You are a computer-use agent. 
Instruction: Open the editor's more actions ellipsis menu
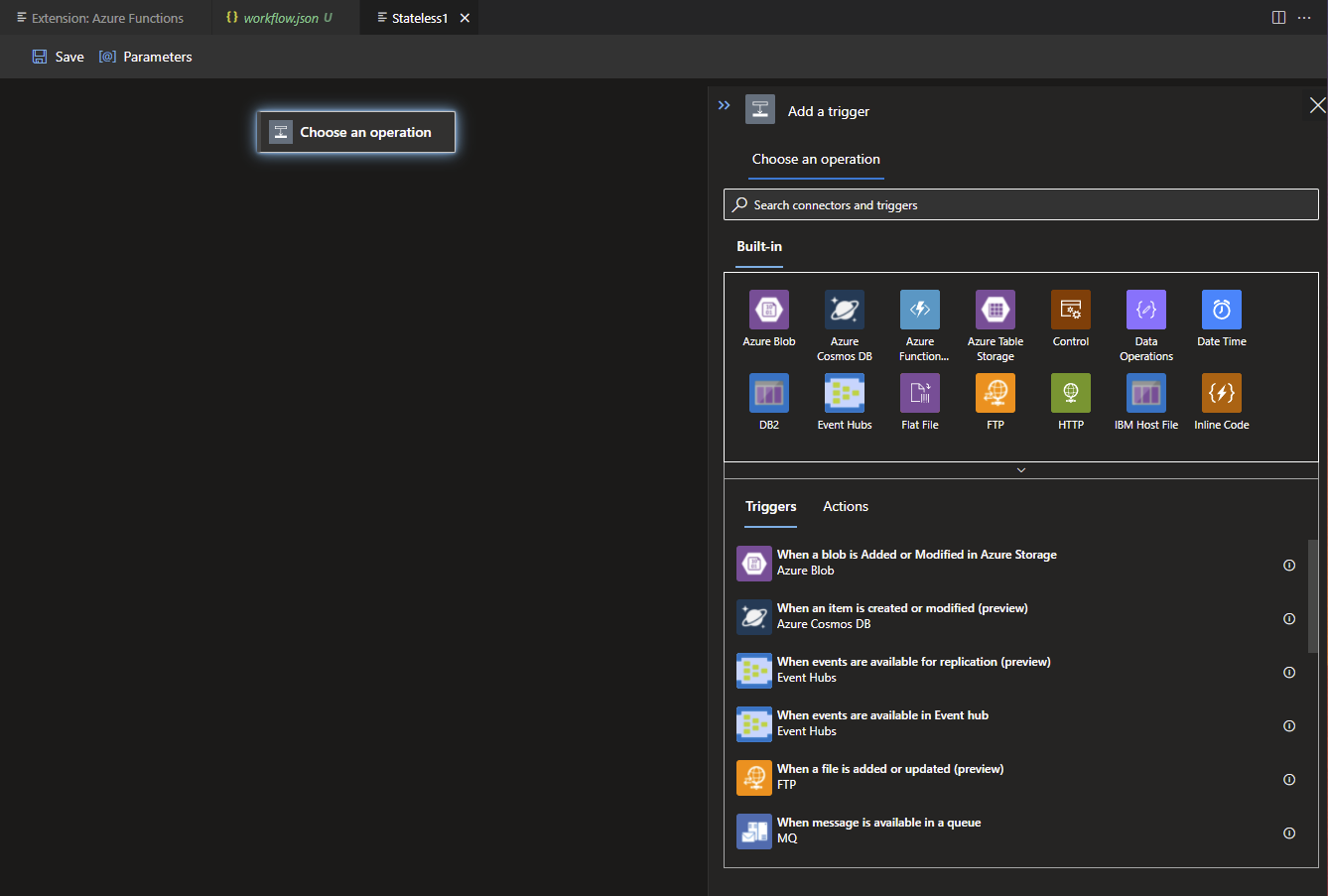point(1304,18)
